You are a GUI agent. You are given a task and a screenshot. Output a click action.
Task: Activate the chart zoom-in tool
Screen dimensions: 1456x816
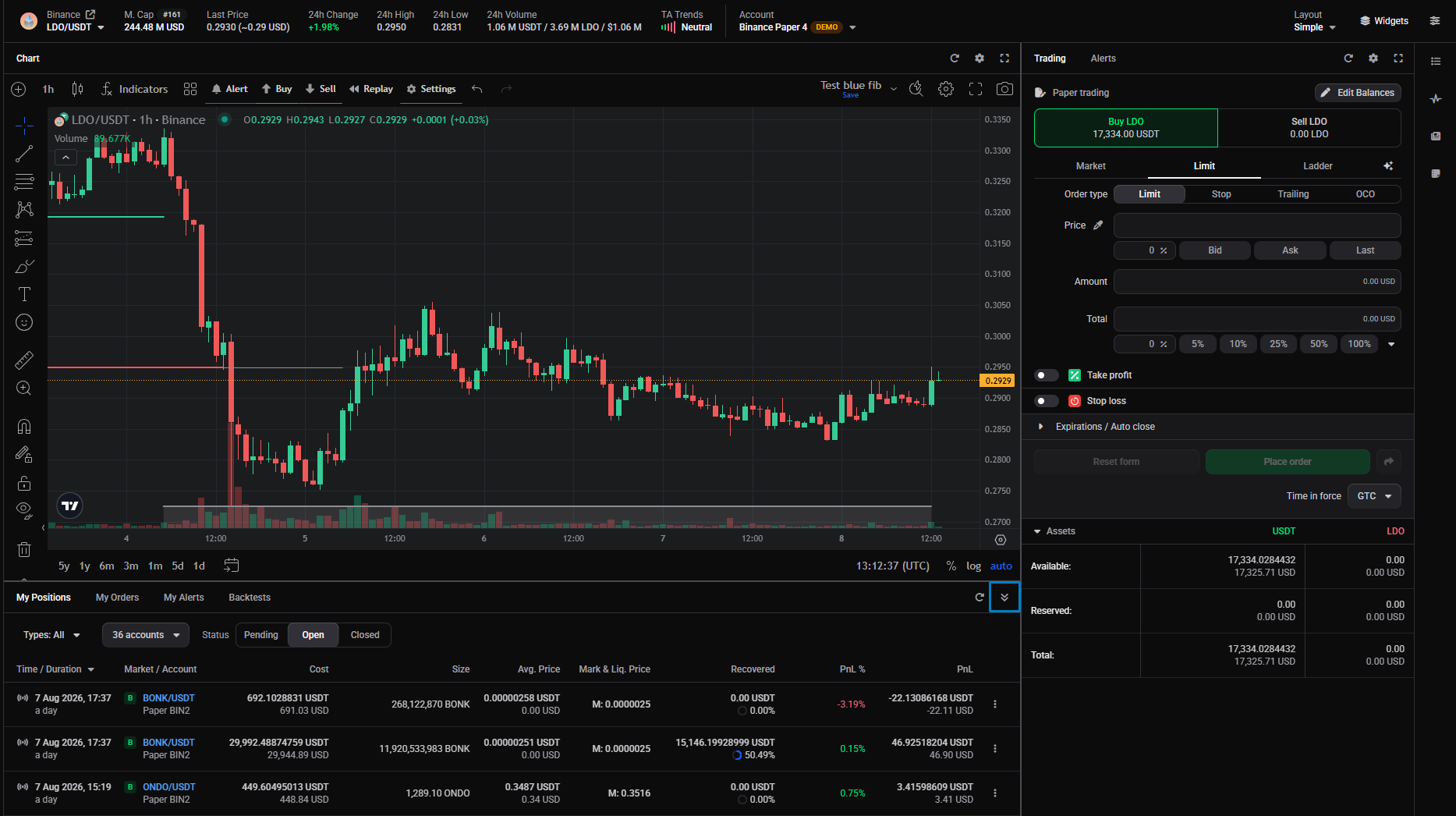(24, 388)
